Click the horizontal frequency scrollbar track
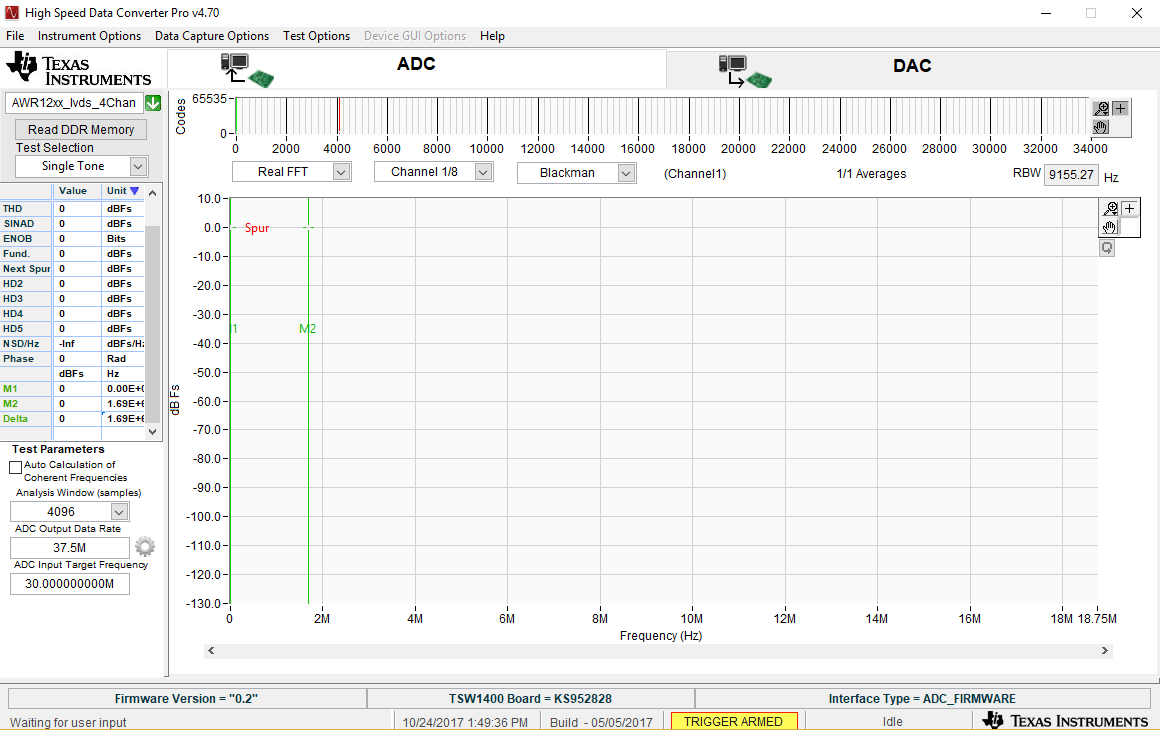Image resolution: width=1160 pixels, height=730 pixels. pyautogui.click(x=658, y=650)
